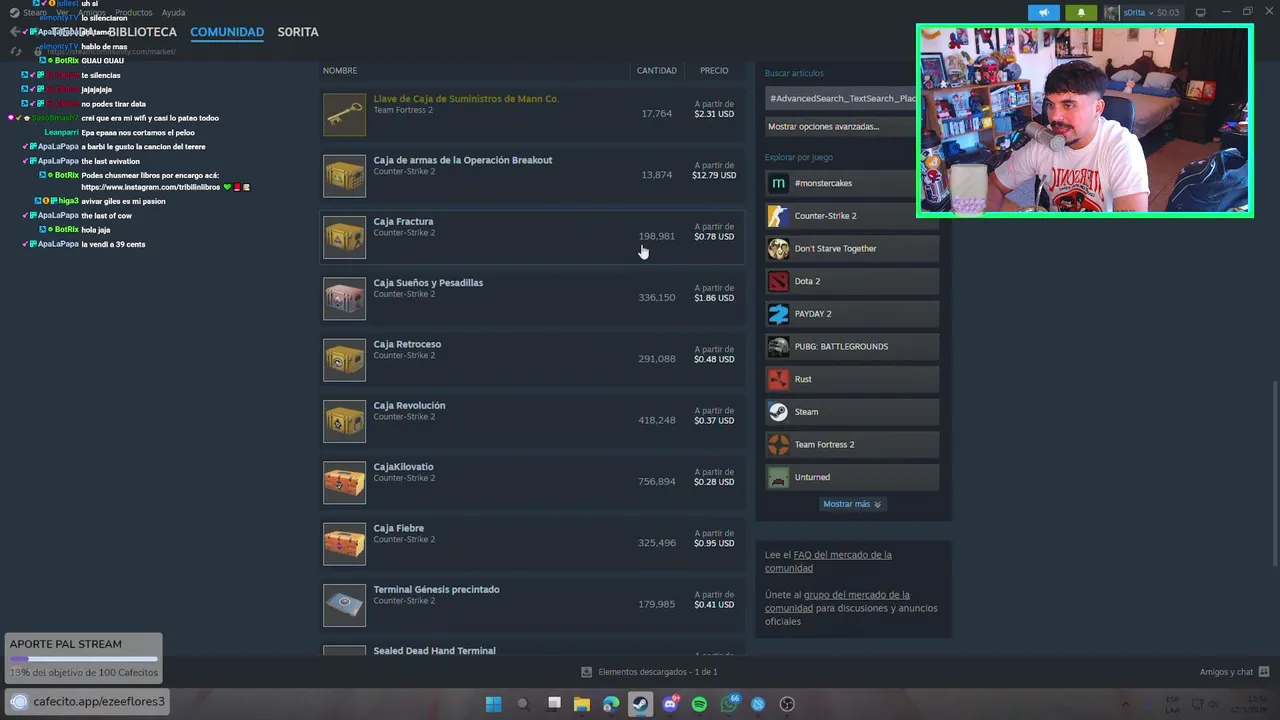Image resolution: width=1280 pixels, height=720 pixels.
Task: Click the downloads icon in bottom bar
Action: (586, 672)
